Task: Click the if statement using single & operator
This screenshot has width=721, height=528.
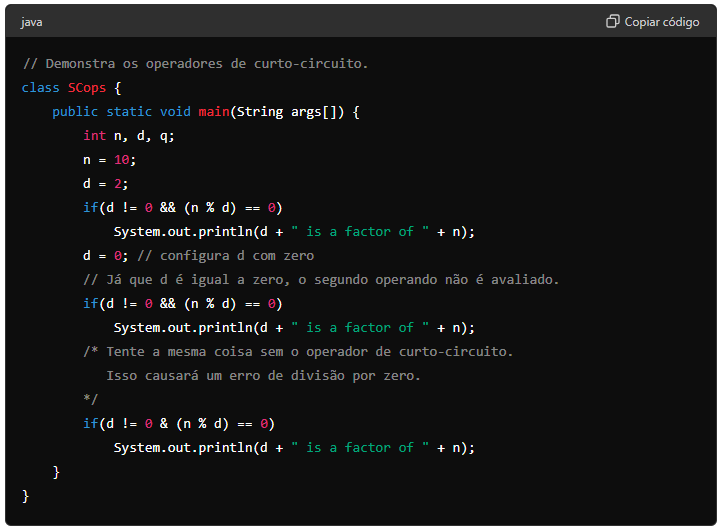Action: tap(179, 424)
